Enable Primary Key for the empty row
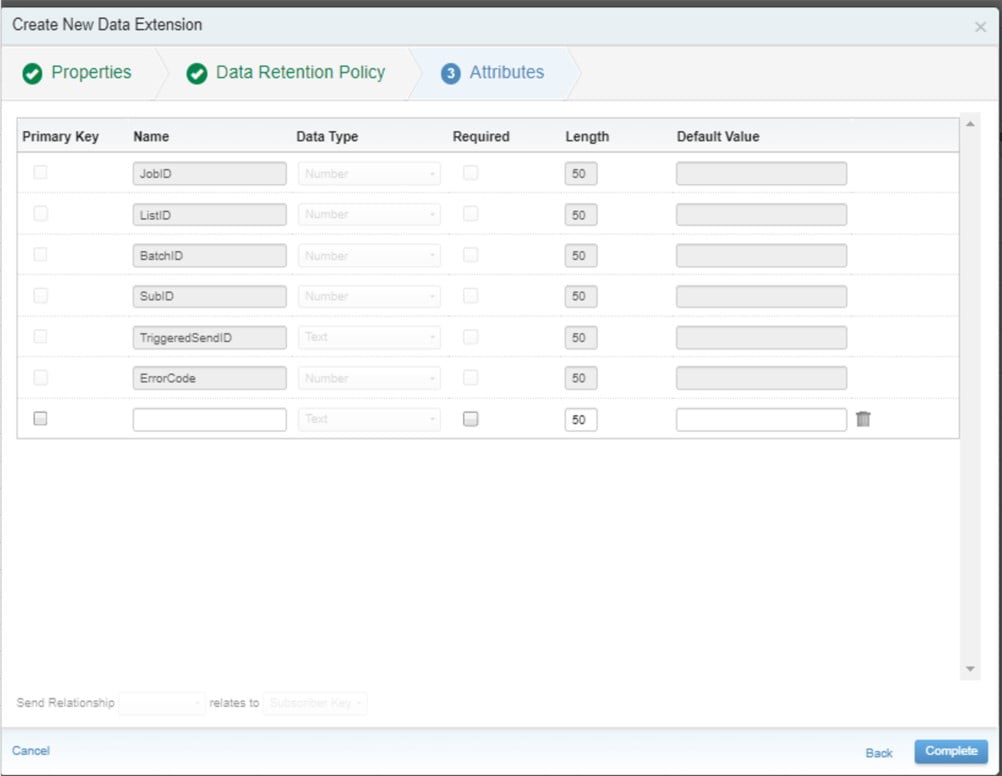 [40, 419]
